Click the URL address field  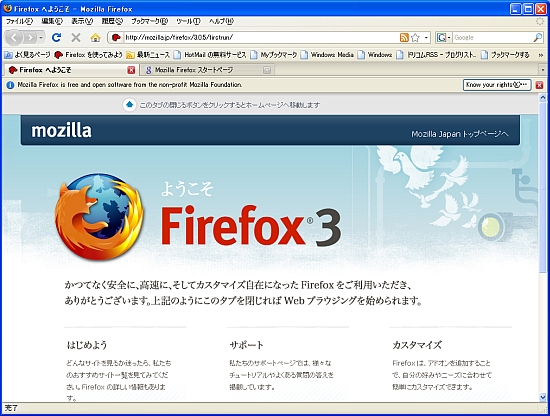click(x=261, y=38)
